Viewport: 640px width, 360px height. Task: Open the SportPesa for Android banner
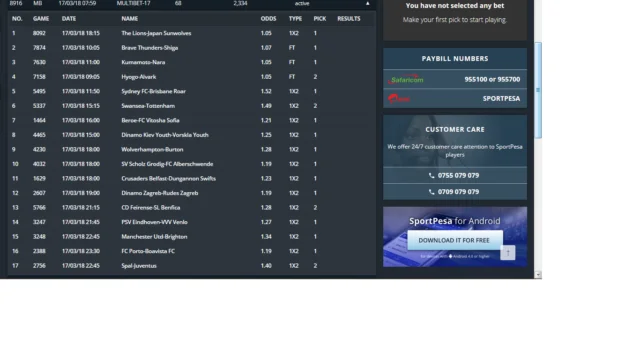tap(455, 237)
